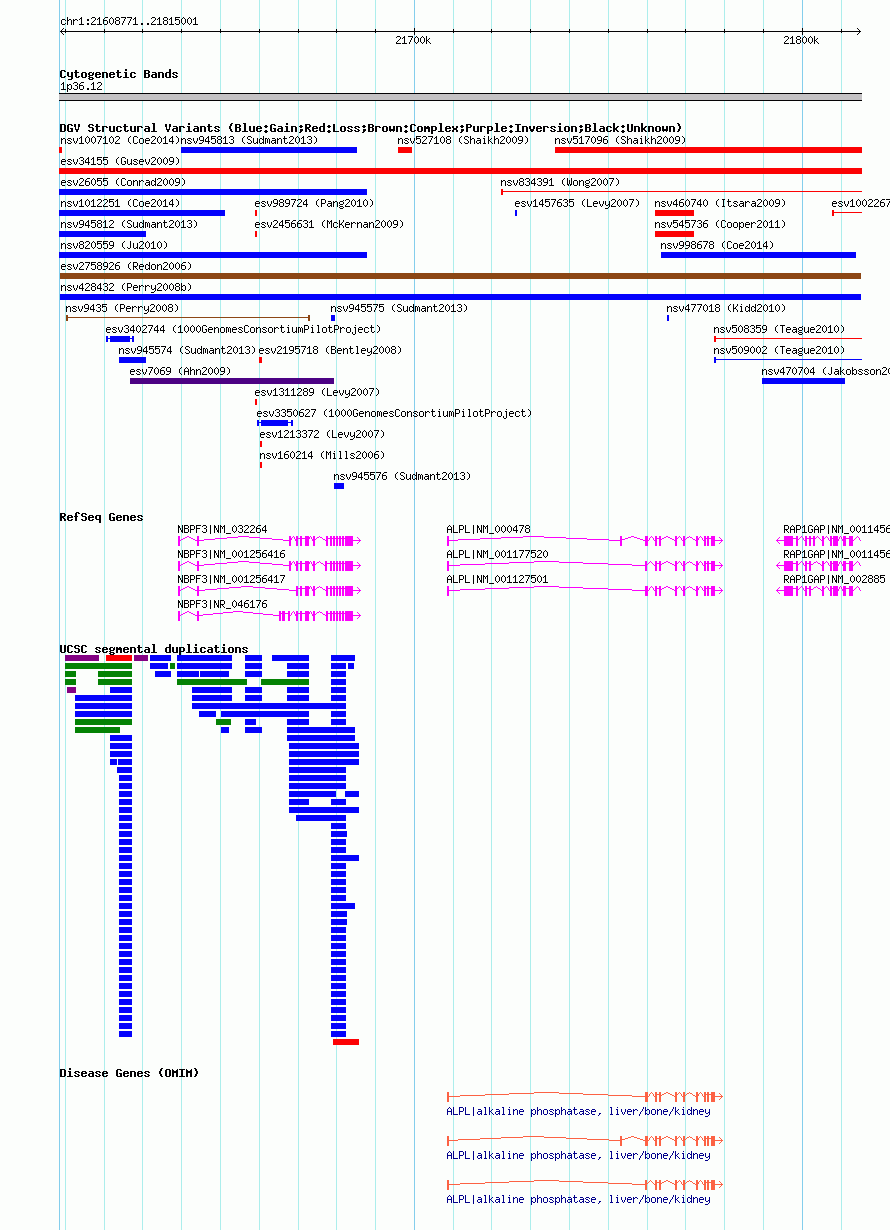
Task: Open nsv9435 (Perry2008) variant
Action: coord(187,318)
